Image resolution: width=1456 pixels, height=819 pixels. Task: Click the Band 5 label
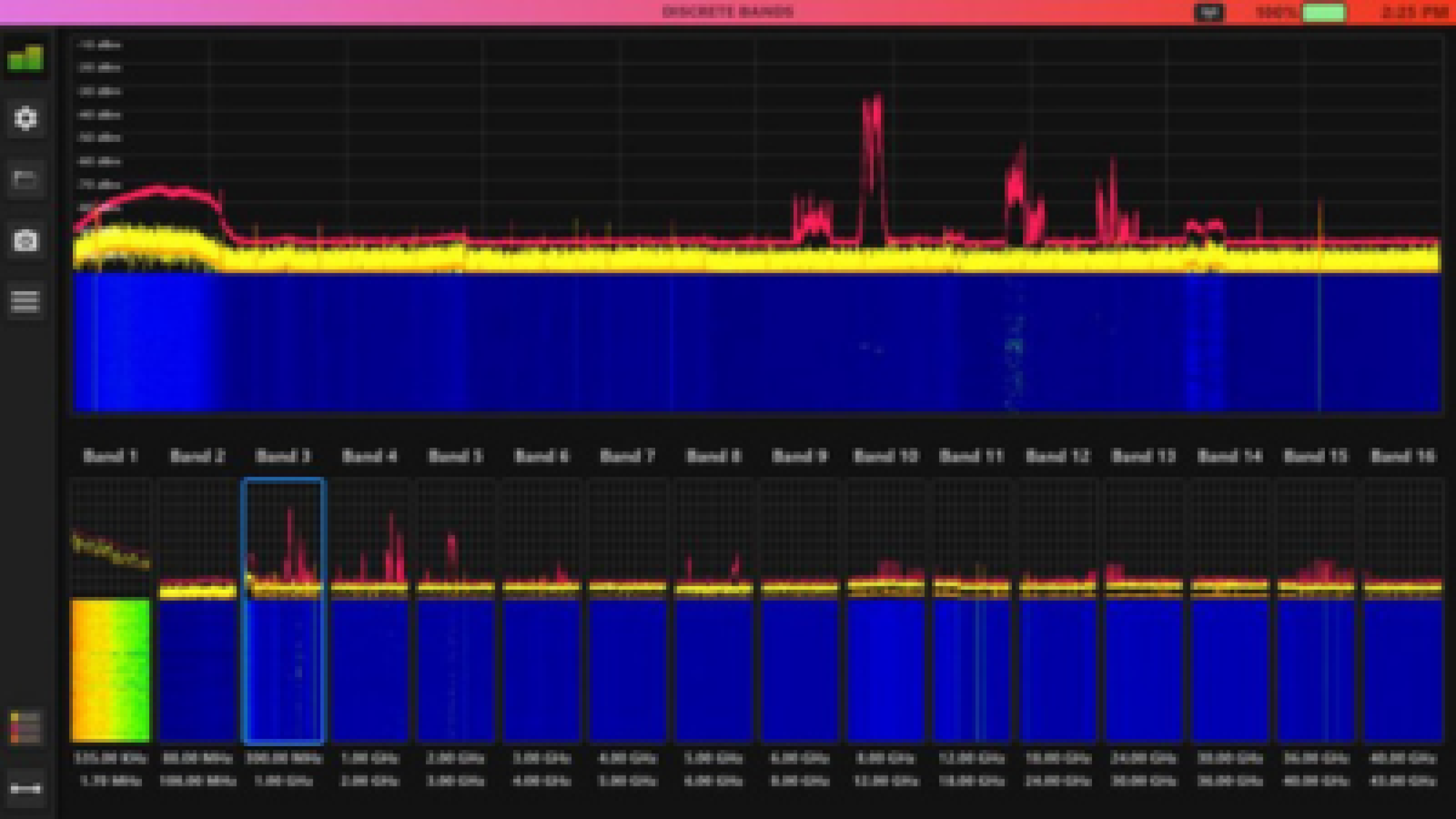pyautogui.click(x=455, y=456)
